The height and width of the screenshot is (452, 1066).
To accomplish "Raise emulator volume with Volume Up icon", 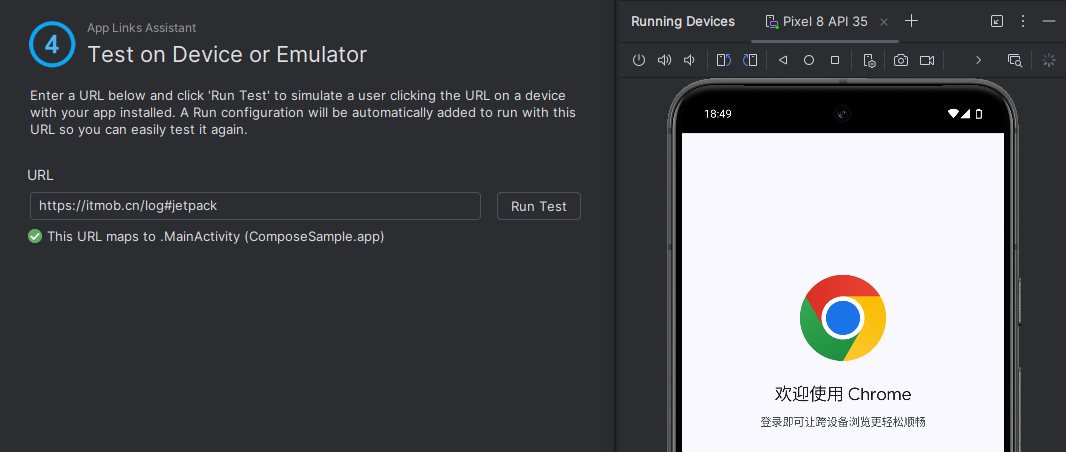I will pyautogui.click(x=664, y=60).
